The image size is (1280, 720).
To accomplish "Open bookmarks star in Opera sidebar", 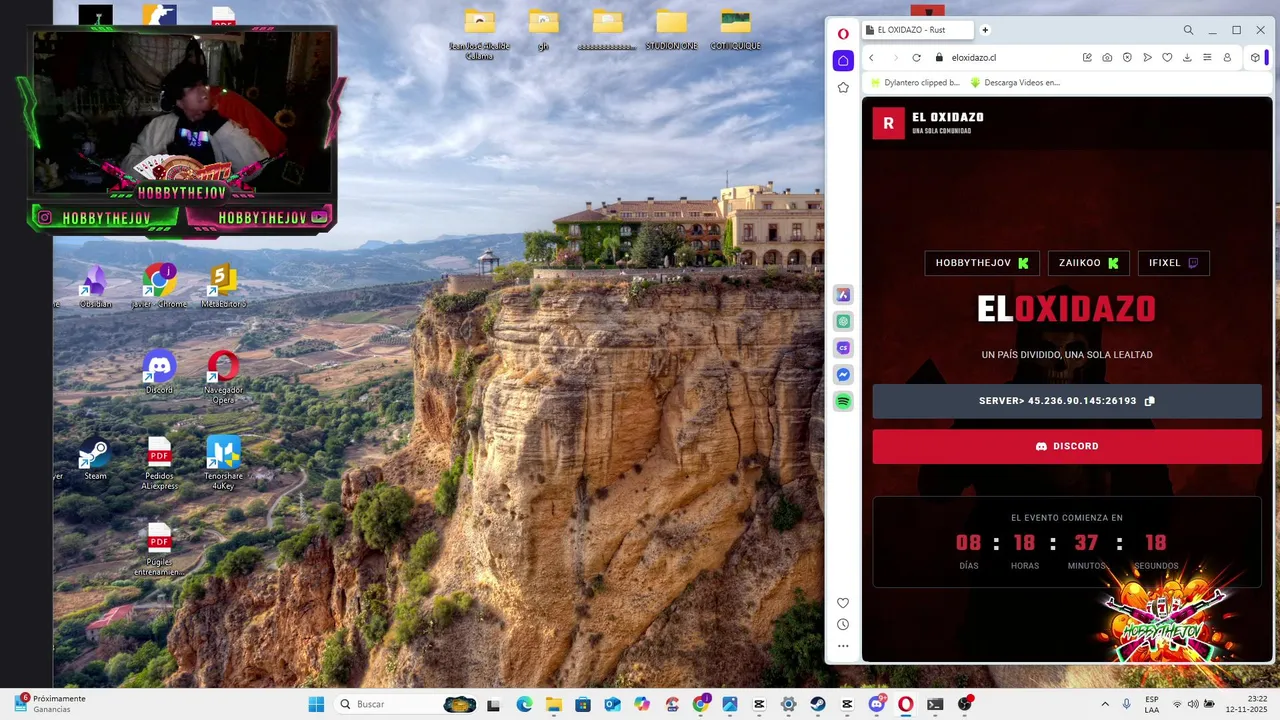I will (x=843, y=88).
